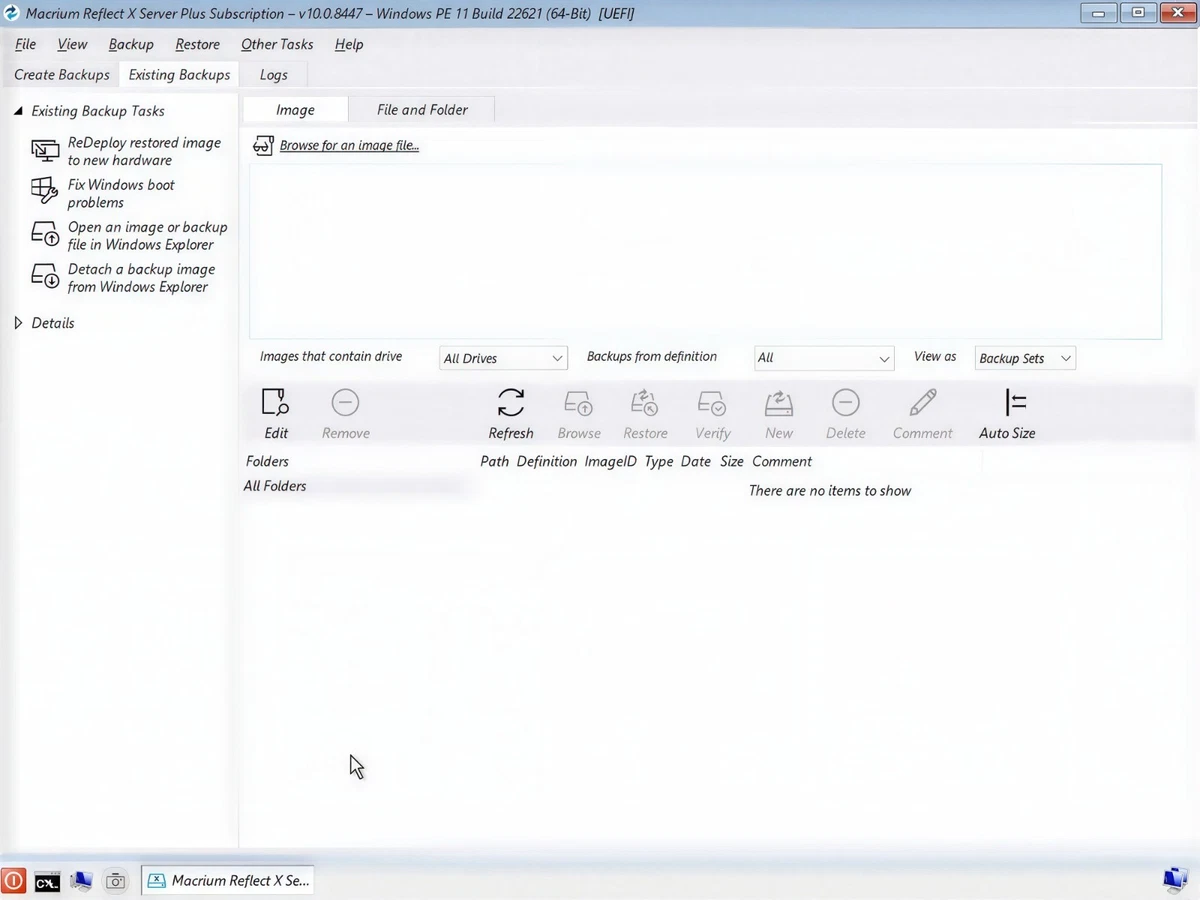Click Detach backup image icon
The image size is (1200, 900).
click(x=45, y=276)
